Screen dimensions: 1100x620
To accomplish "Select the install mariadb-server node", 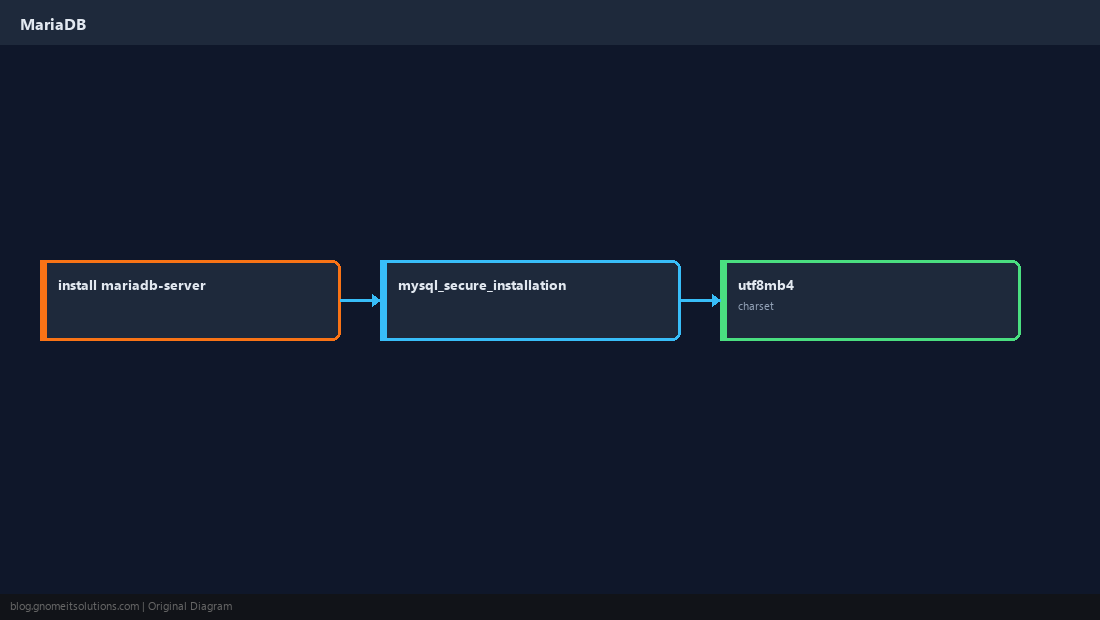I will click(x=190, y=300).
